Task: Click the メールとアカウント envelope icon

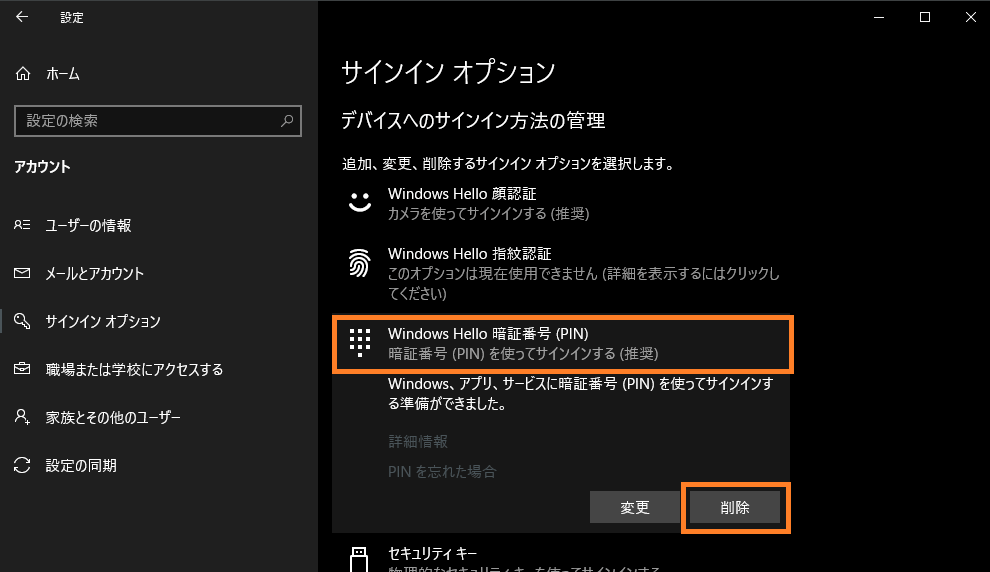Action: click(22, 273)
